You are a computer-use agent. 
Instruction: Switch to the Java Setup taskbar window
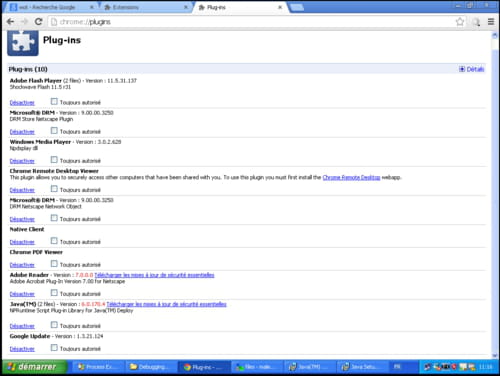tap(362, 367)
